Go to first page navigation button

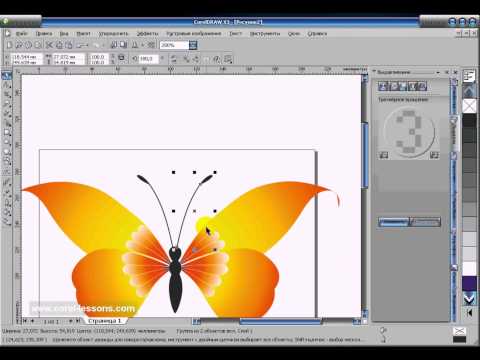pyautogui.click(x=25, y=321)
